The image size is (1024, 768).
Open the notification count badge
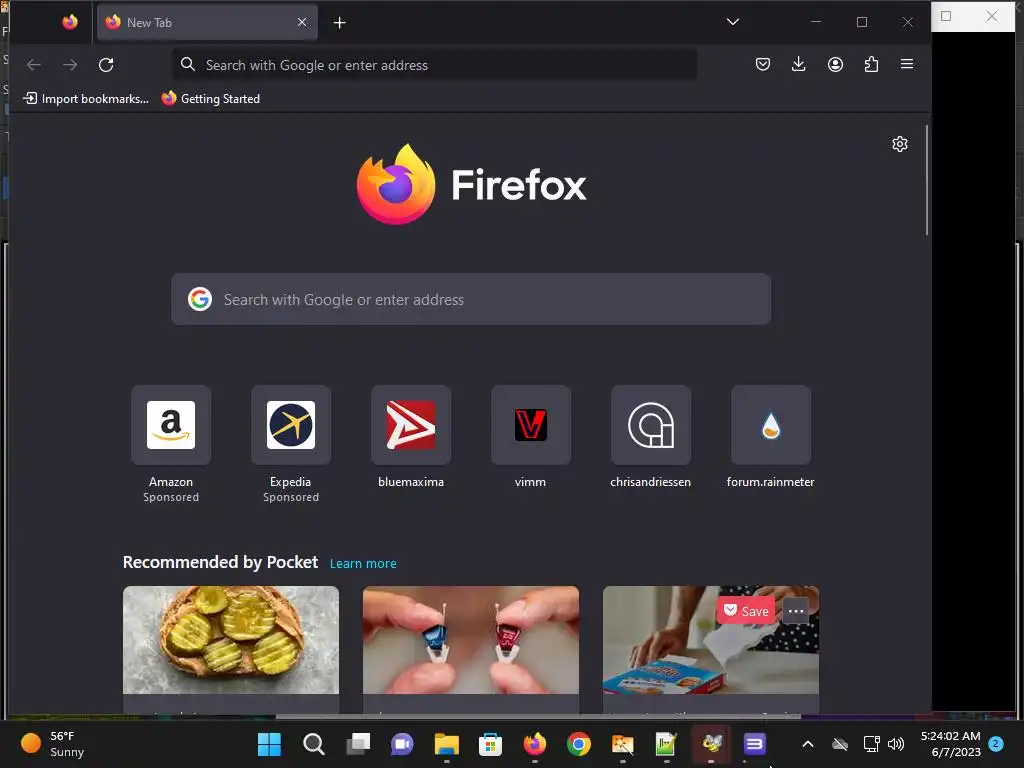coord(996,743)
